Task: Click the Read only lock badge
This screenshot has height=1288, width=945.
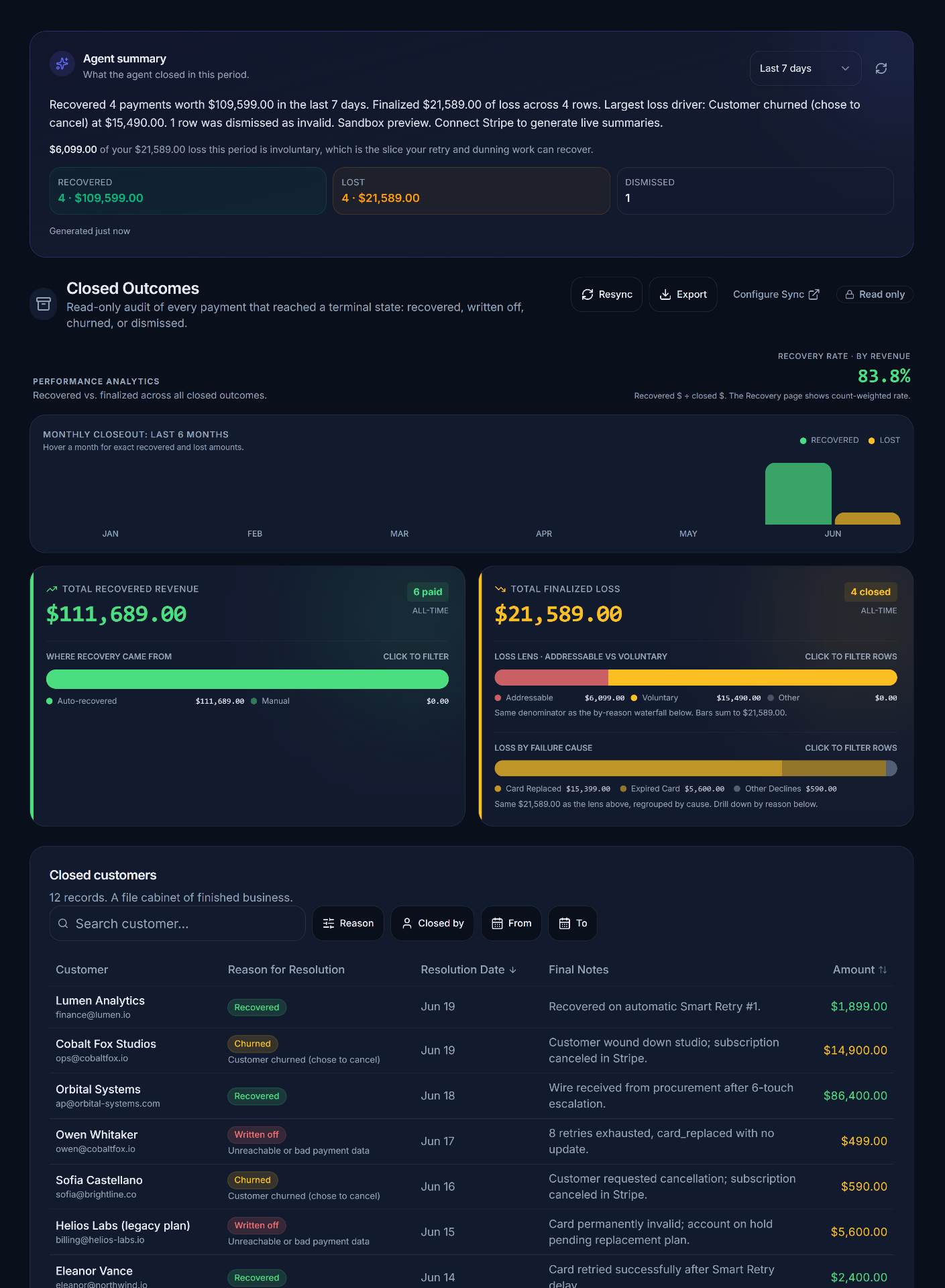Action: point(875,294)
